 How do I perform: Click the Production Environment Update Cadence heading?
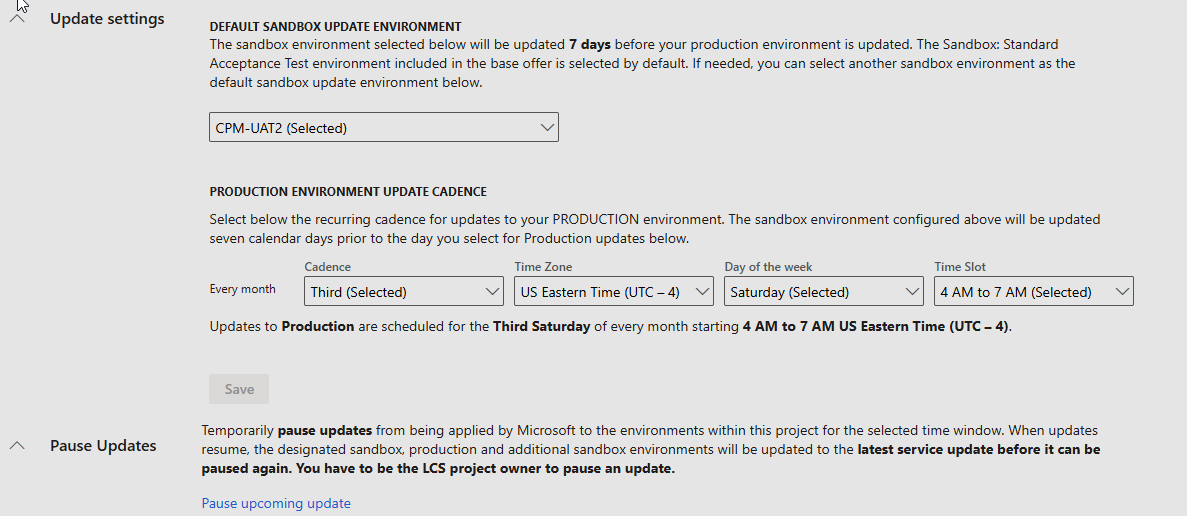click(348, 192)
